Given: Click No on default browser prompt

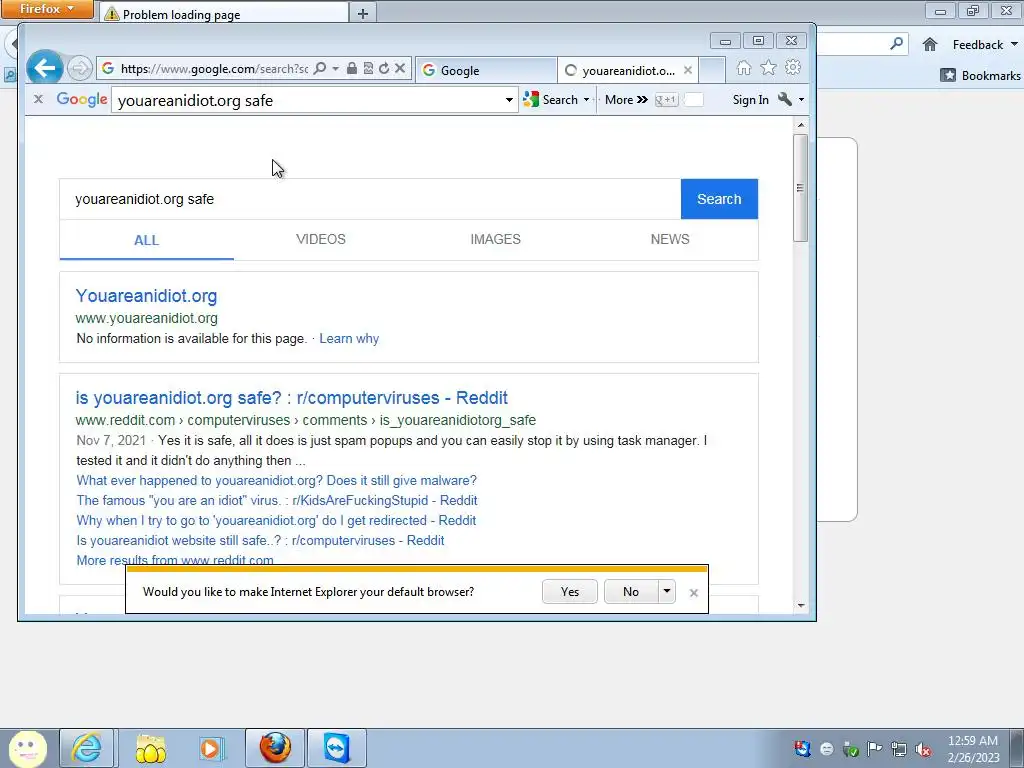Looking at the screenshot, I should (630, 592).
